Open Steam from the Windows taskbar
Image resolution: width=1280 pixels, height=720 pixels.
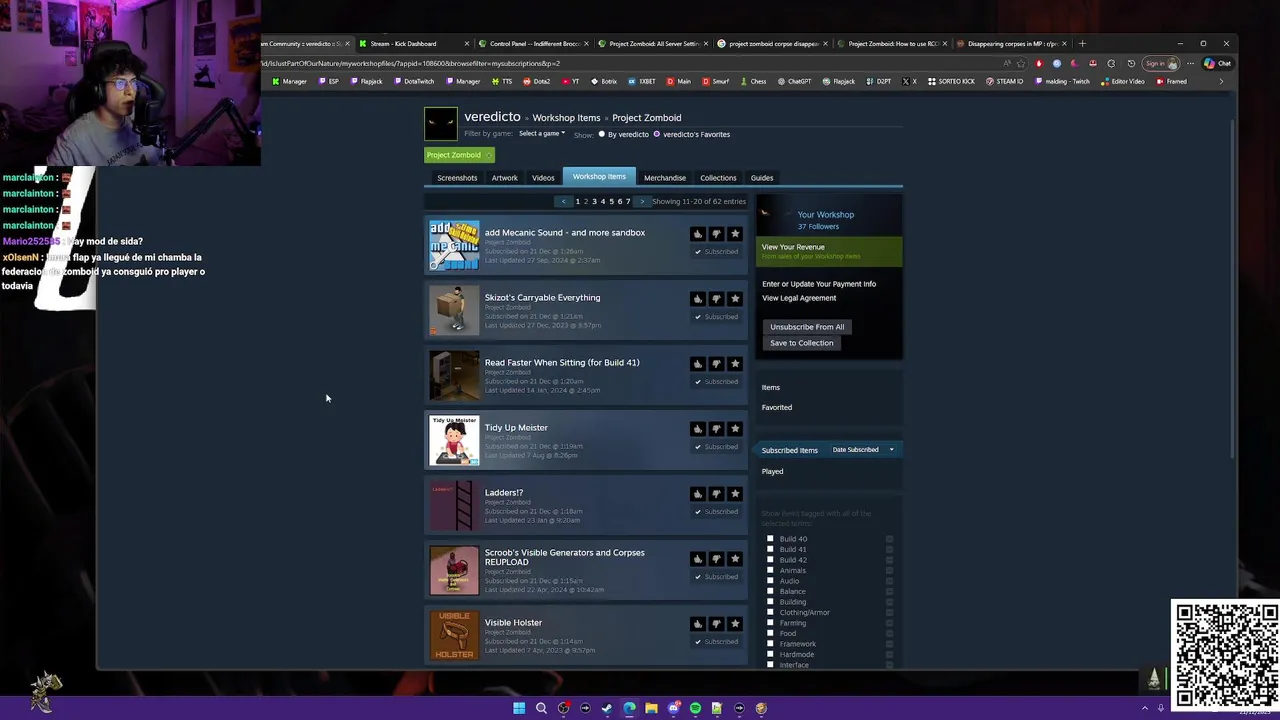point(607,708)
